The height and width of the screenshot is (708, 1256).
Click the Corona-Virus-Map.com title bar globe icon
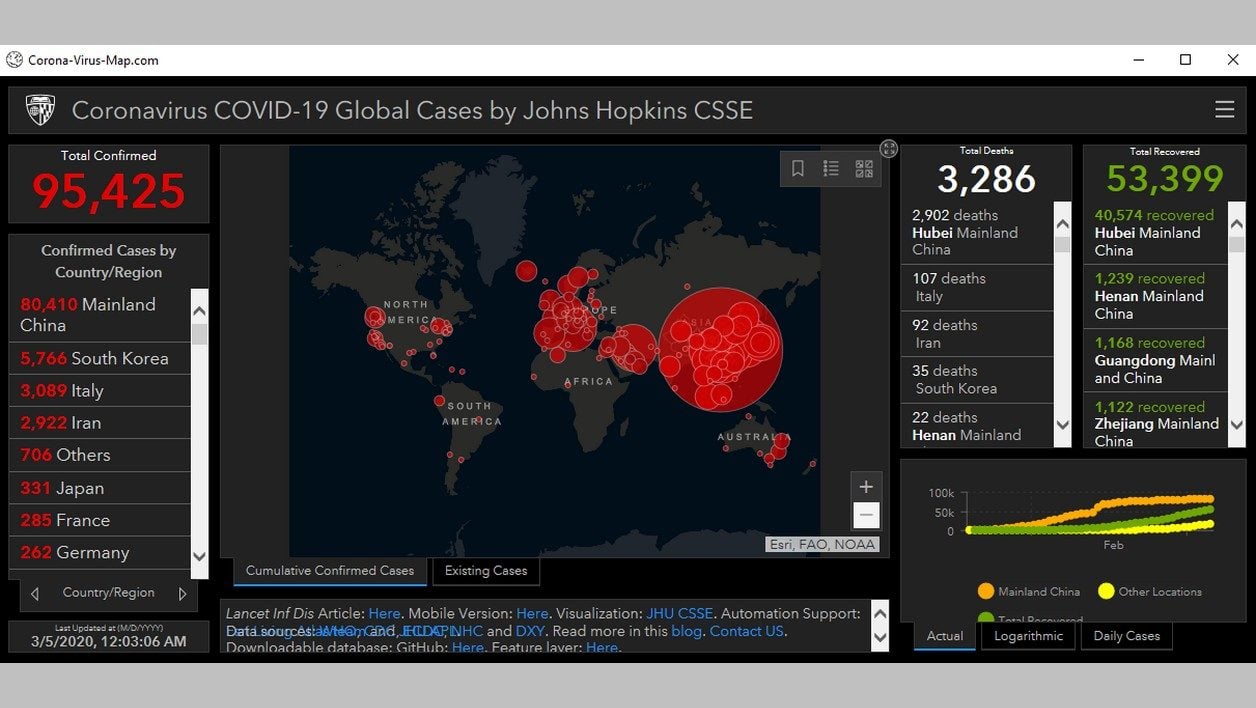click(x=14, y=60)
